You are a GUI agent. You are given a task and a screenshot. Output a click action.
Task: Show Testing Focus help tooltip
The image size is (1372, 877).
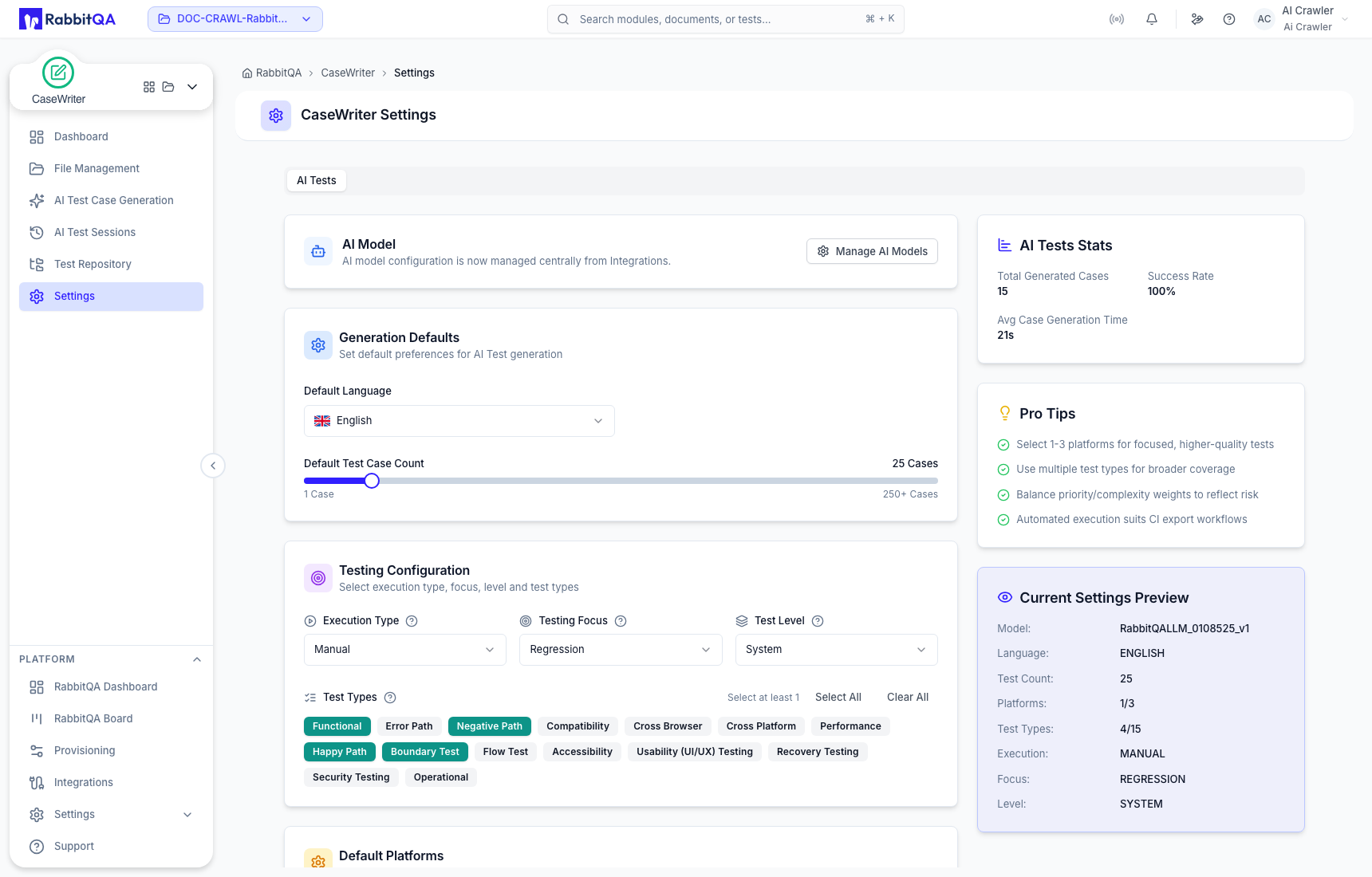621,621
